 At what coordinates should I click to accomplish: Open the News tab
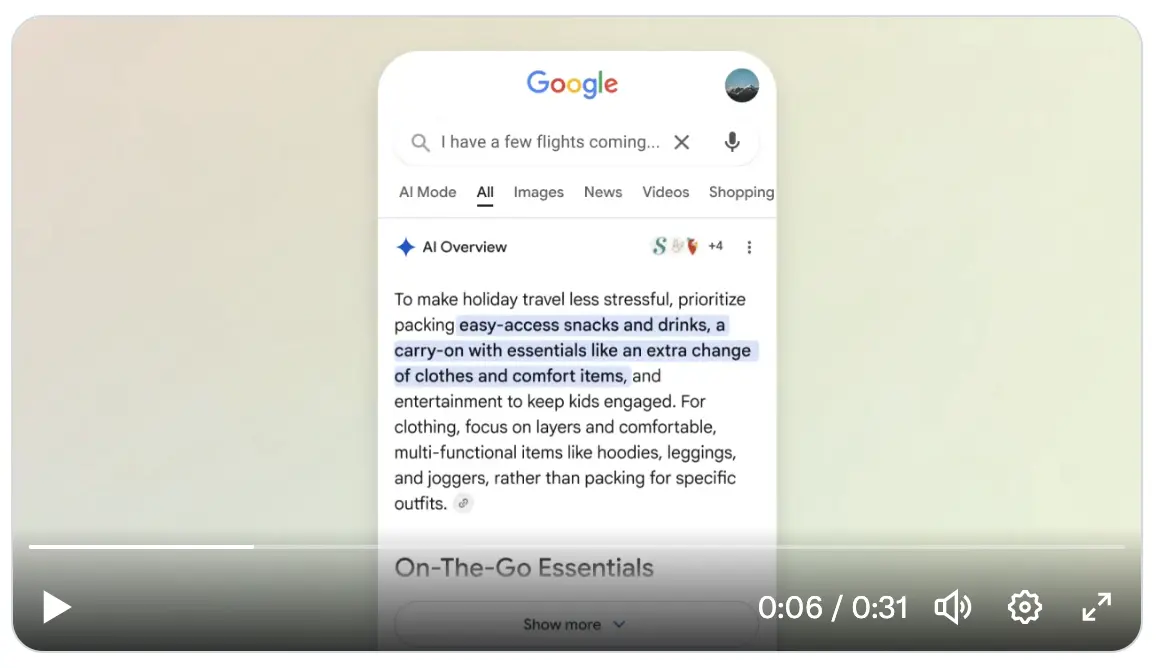pyautogui.click(x=603, y=192)
